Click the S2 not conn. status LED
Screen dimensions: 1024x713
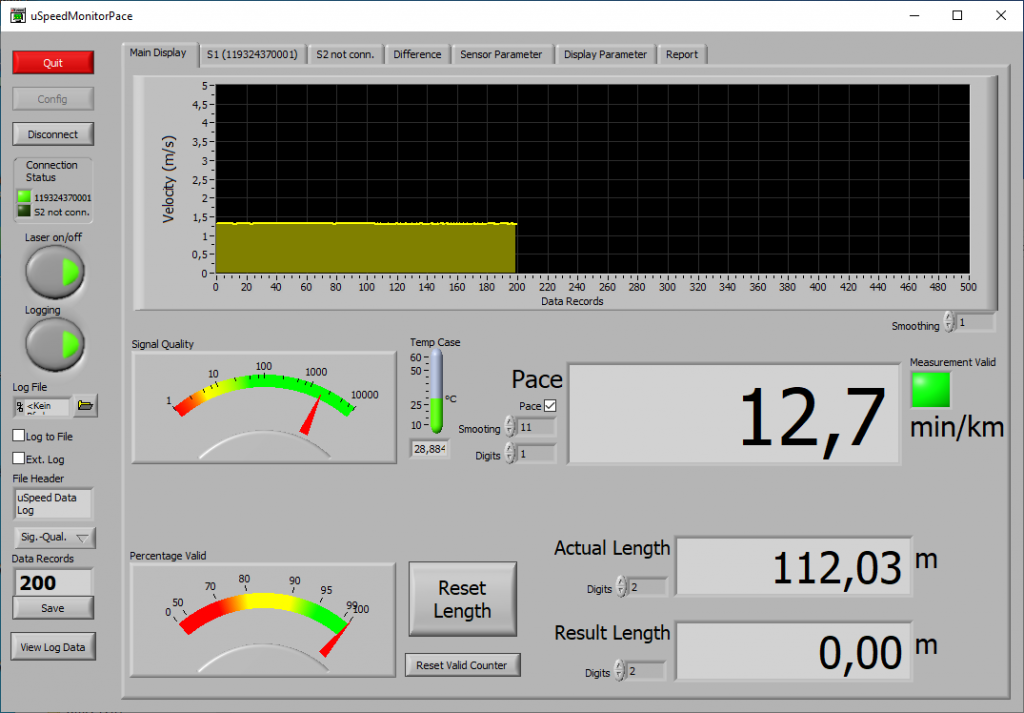25,211
